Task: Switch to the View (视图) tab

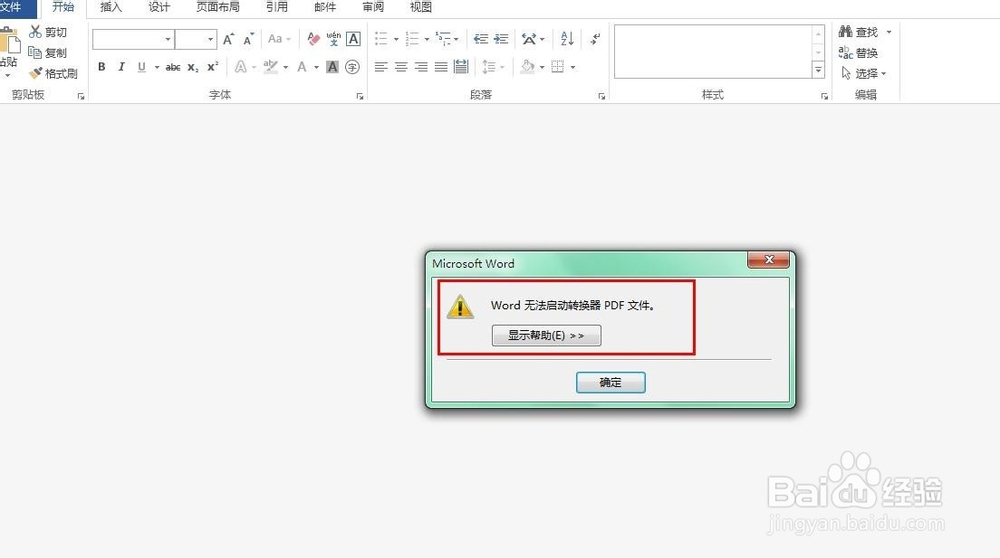Action: coord(421,7)
